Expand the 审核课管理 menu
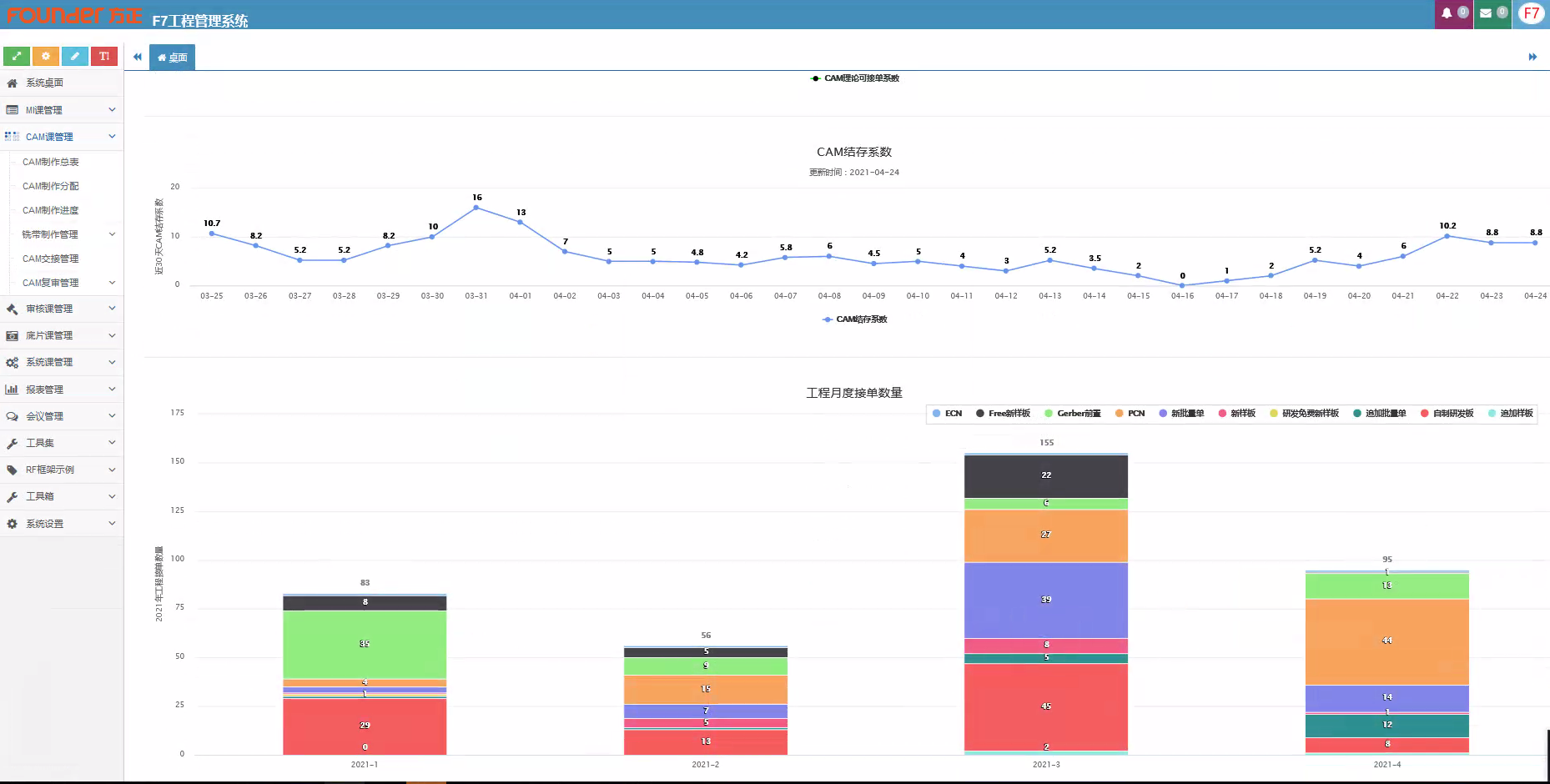Screen dimensions: 1550x784 point(61,309)
